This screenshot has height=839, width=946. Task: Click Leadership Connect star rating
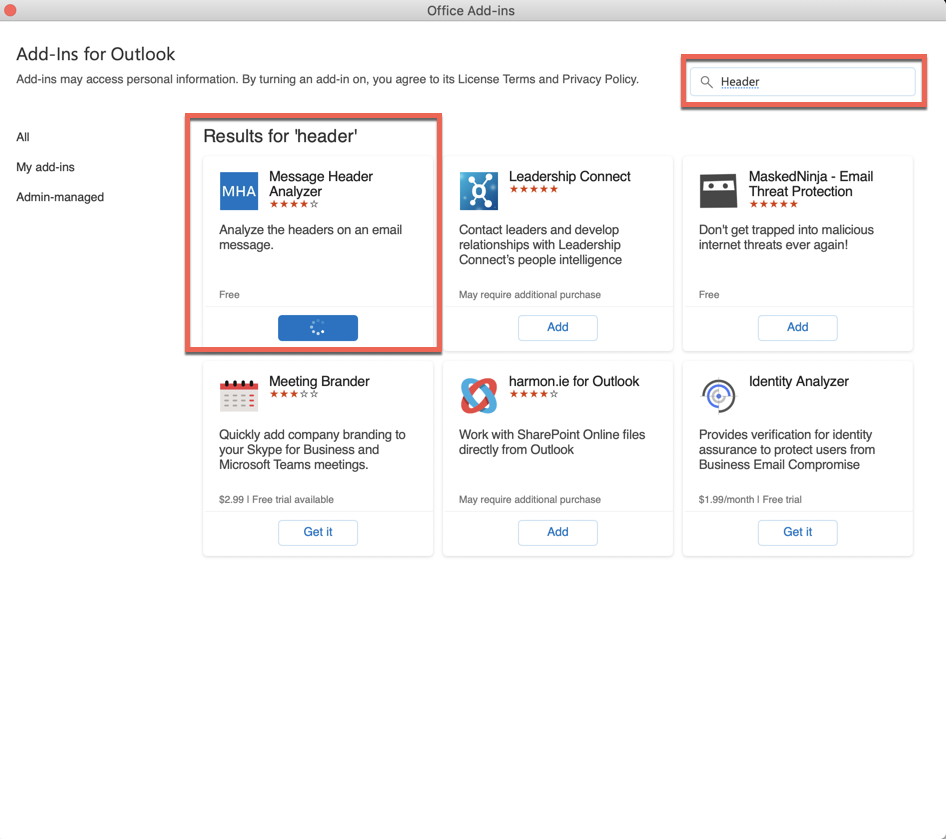533,189
